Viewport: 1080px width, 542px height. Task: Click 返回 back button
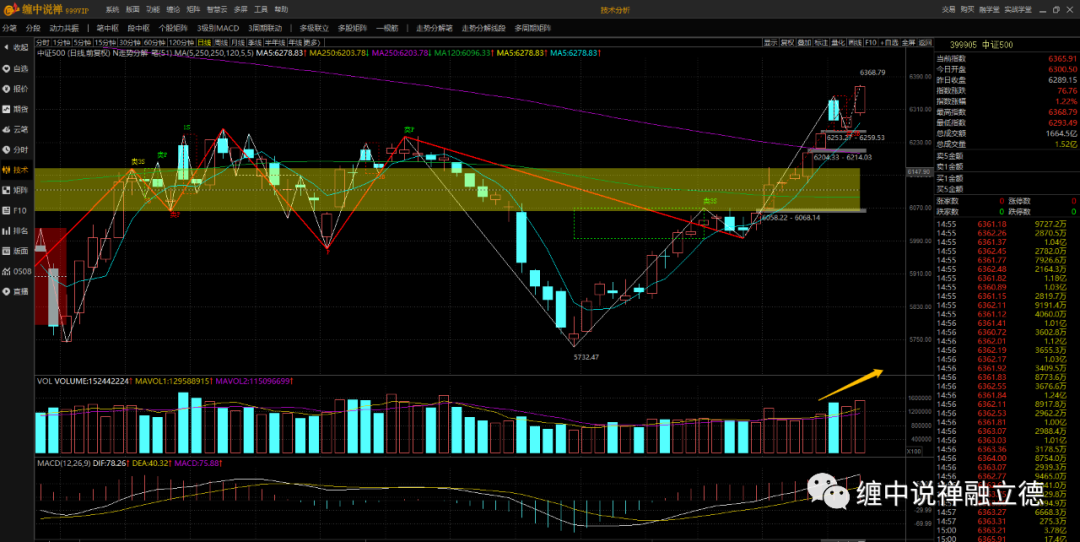pos(925,43)
